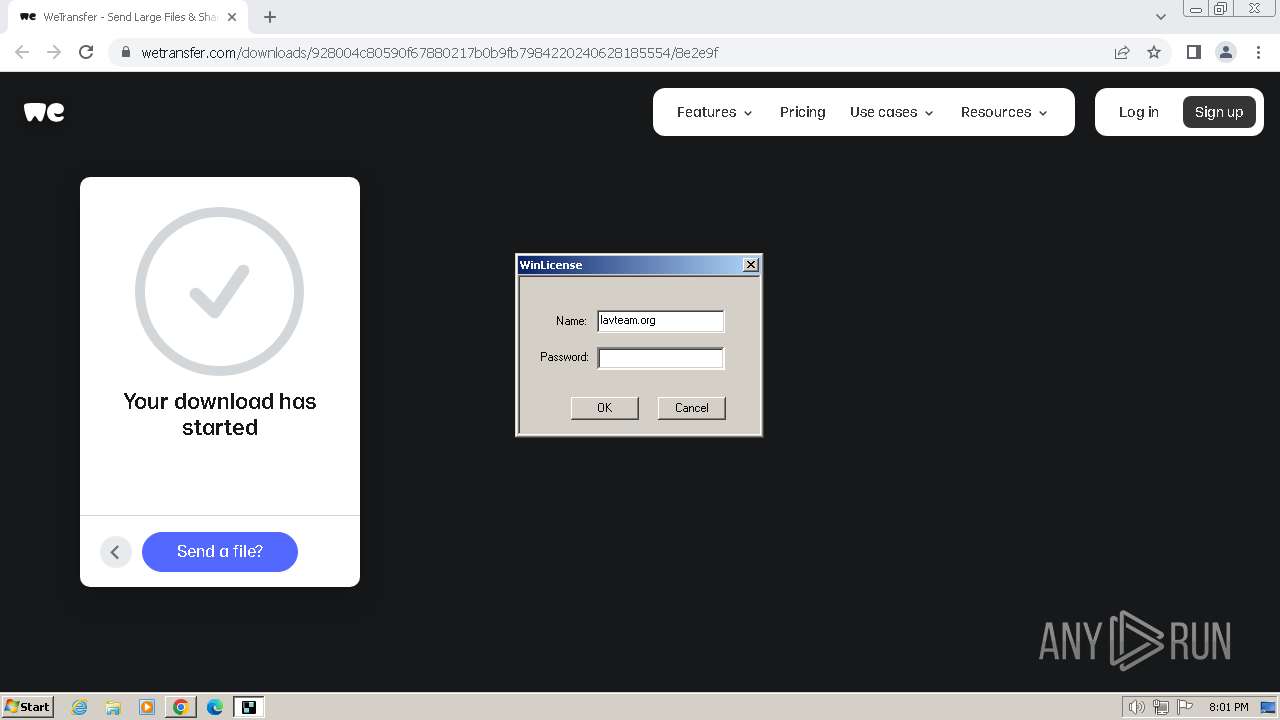
Task: Click the network tray icon
Action: click(1161, 707)
